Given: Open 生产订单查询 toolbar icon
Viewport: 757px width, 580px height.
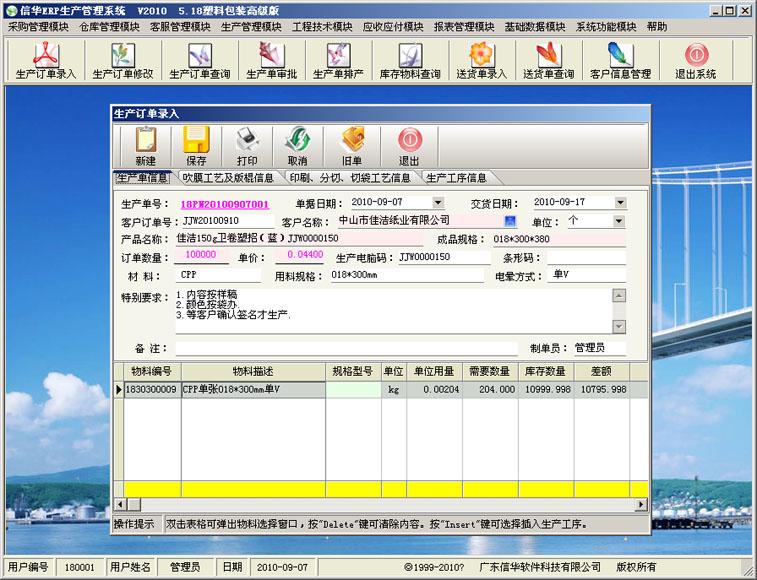Looking at the screenshot, I should (200, 61).
